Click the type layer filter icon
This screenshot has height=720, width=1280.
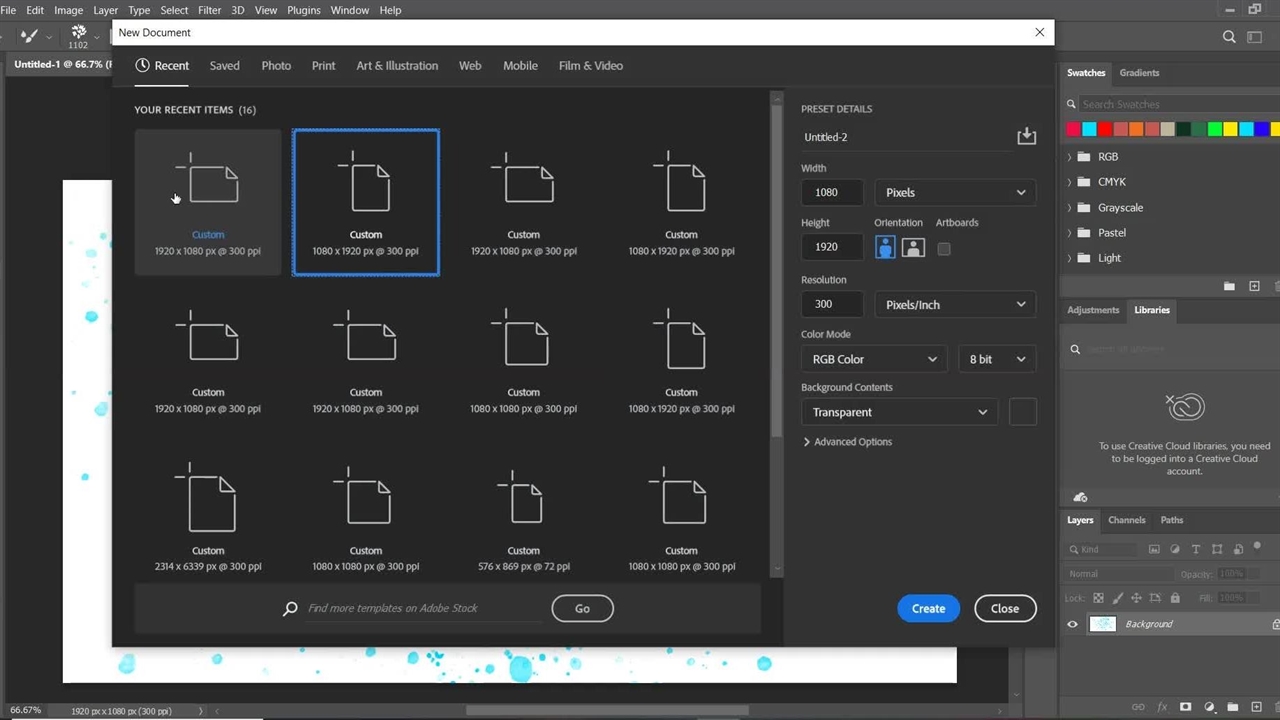point(1196,549)
